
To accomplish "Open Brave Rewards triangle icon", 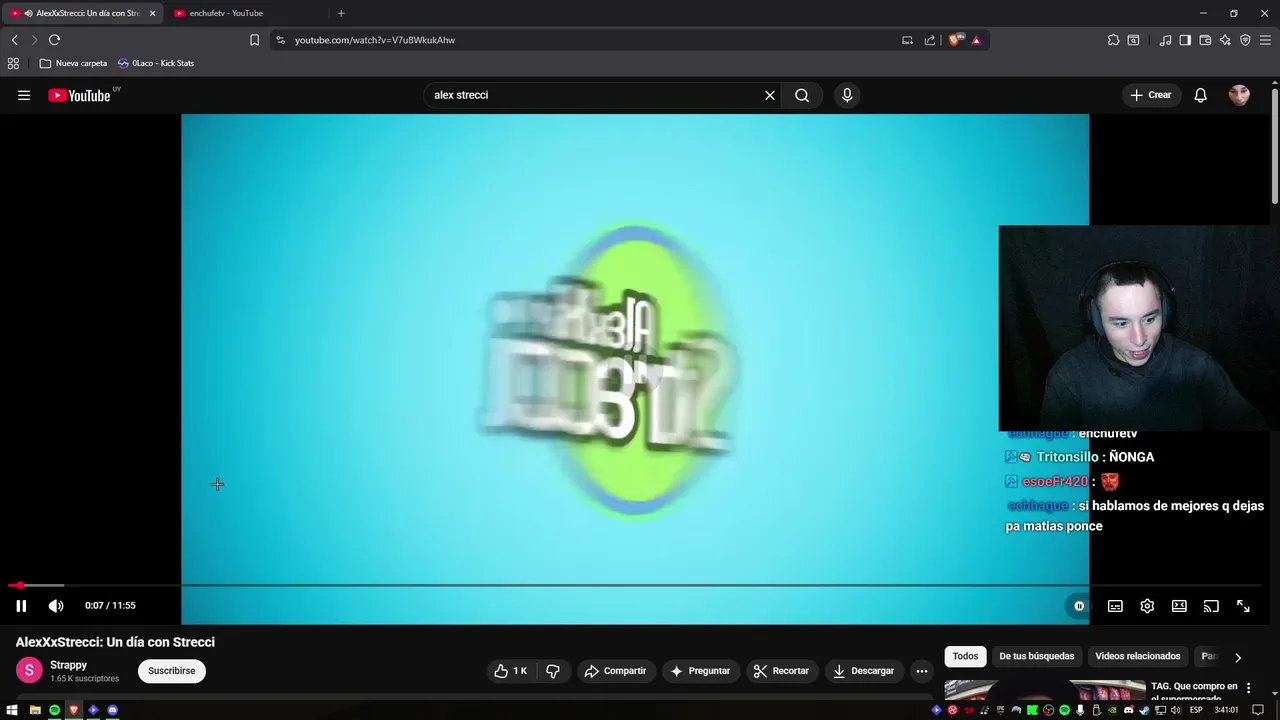I will [976, 40].
